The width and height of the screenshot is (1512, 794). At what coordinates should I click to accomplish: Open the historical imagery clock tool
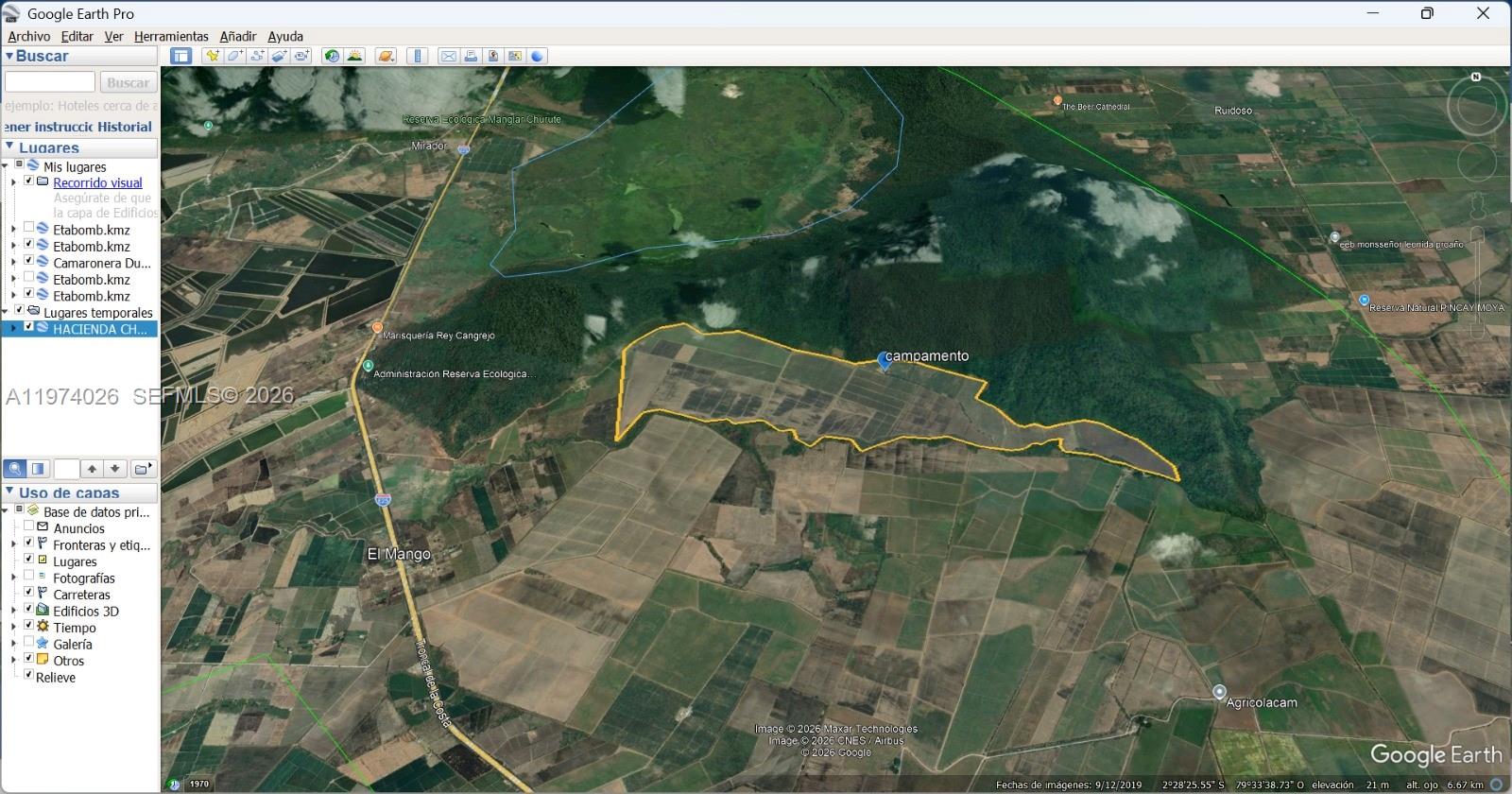pos(332,56)
